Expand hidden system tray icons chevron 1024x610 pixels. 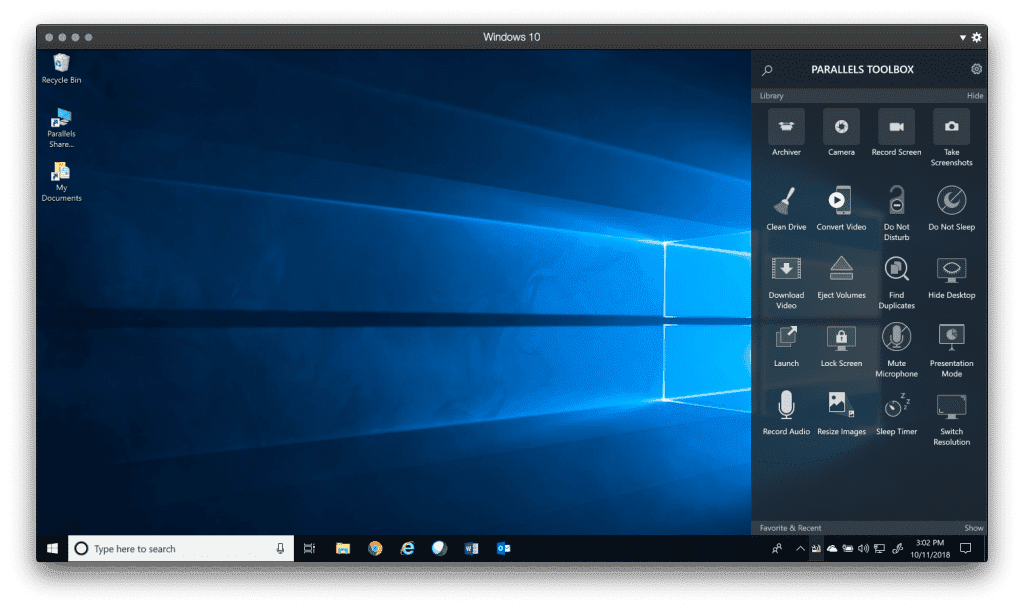[800, 549]
